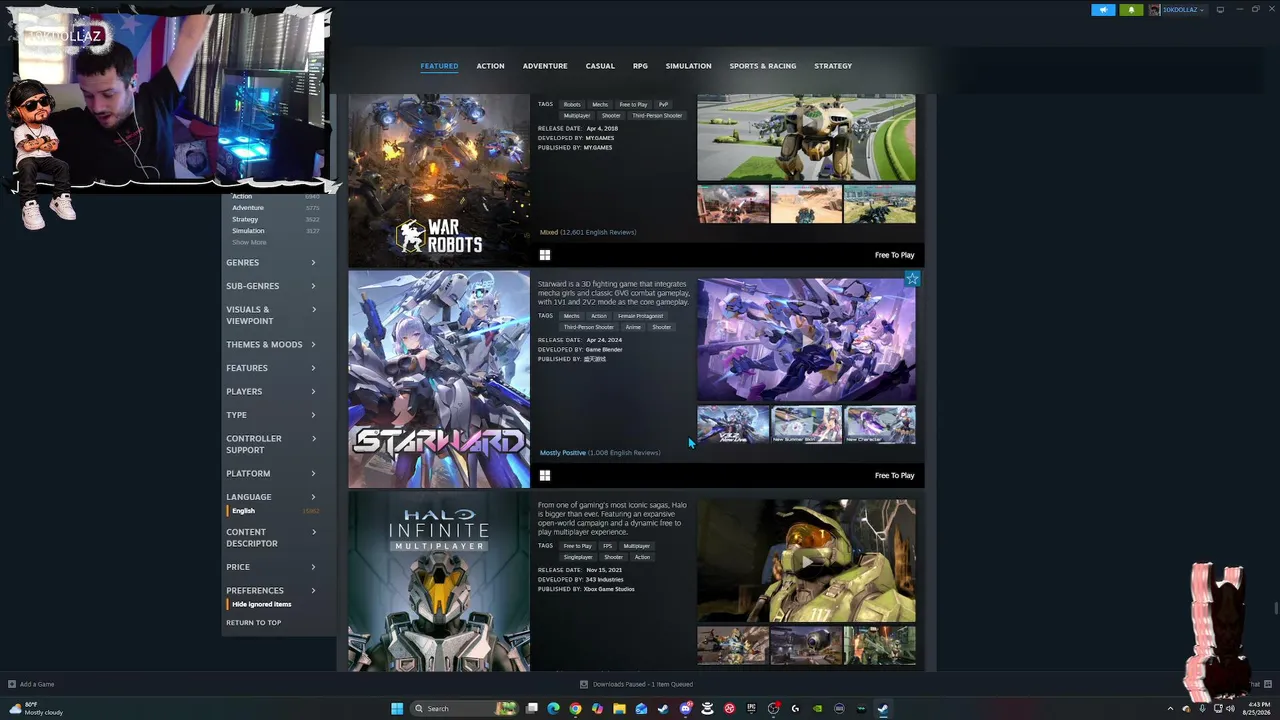The height and width of the screenshot is (720, 1280).
Task: Select the Sports & Racing tab
Action: coord(763,66)
